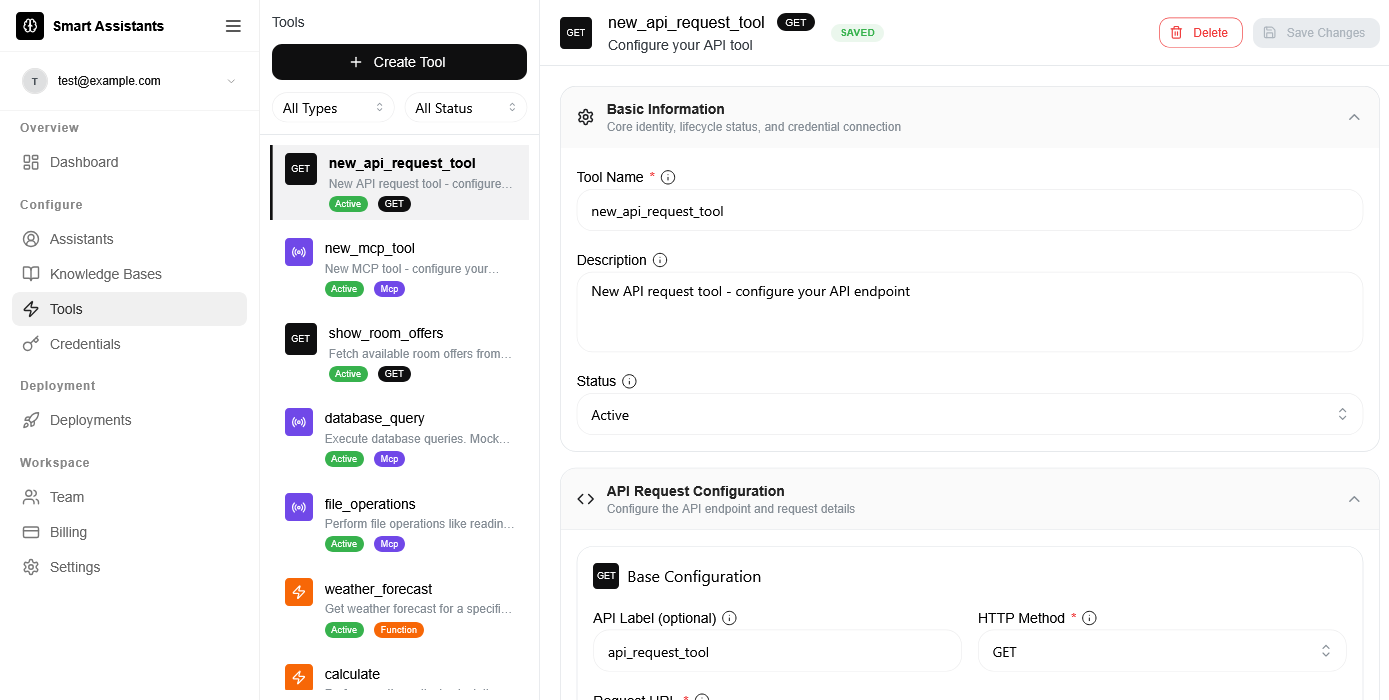Click the Basic Information gear icon
The width and height of the screenshot is (1389, 700).
pyautogui.click(x=586, y=117)
